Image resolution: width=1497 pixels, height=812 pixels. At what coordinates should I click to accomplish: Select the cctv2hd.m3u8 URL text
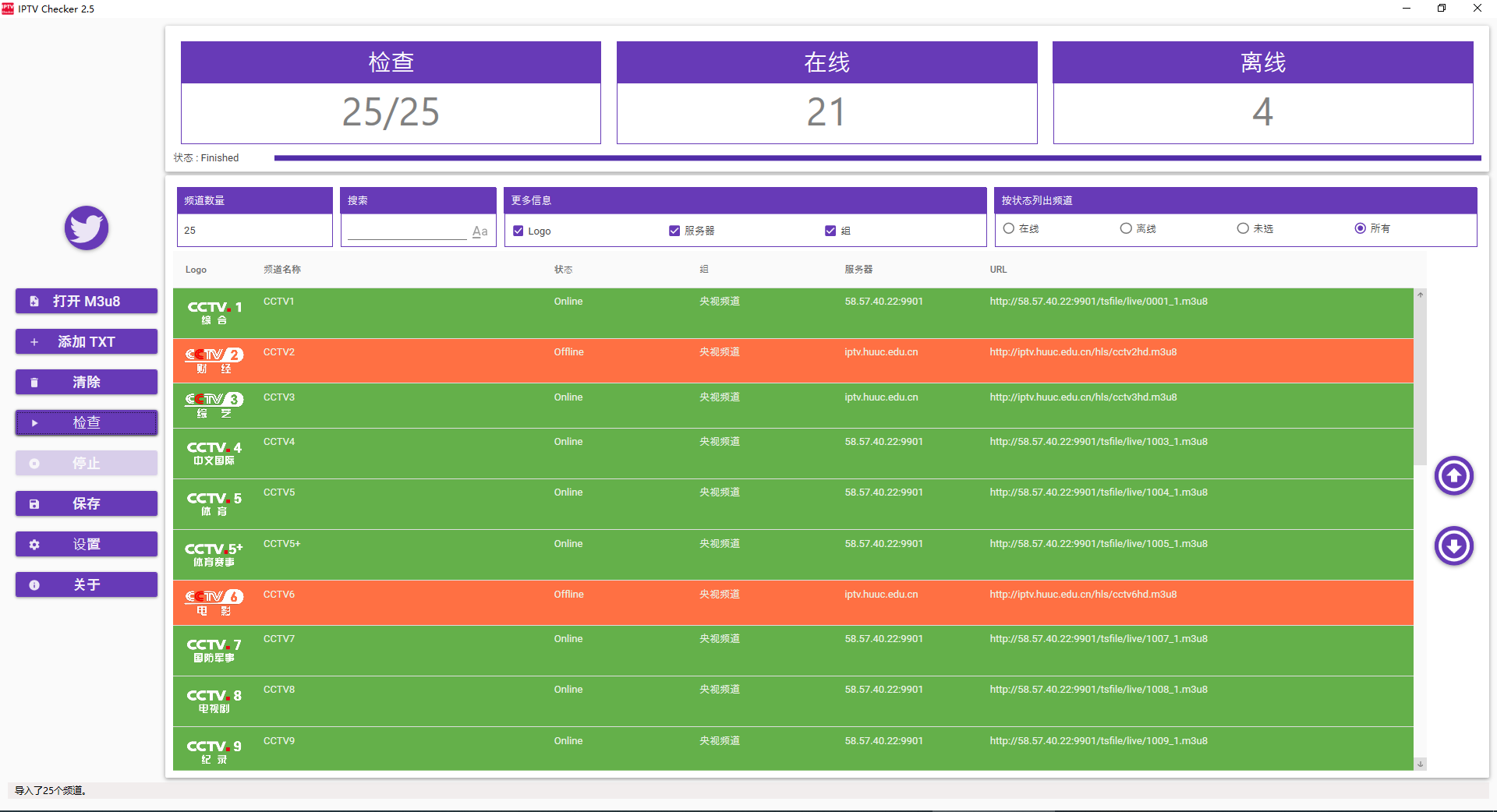(x=1083, y=352)
